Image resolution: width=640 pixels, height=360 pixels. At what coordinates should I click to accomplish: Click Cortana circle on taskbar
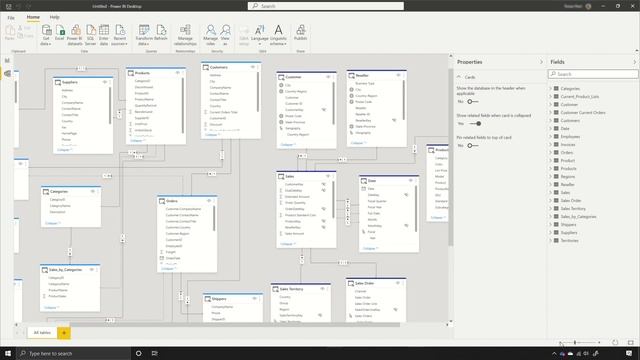[138, 353]
